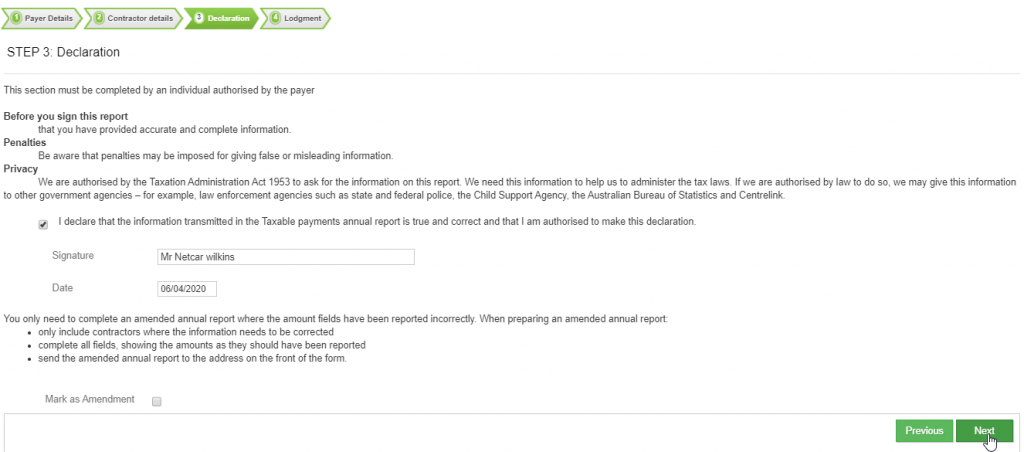
Task: Click the STEP 3: Declaration heading
Action: (x=63, y=50)
